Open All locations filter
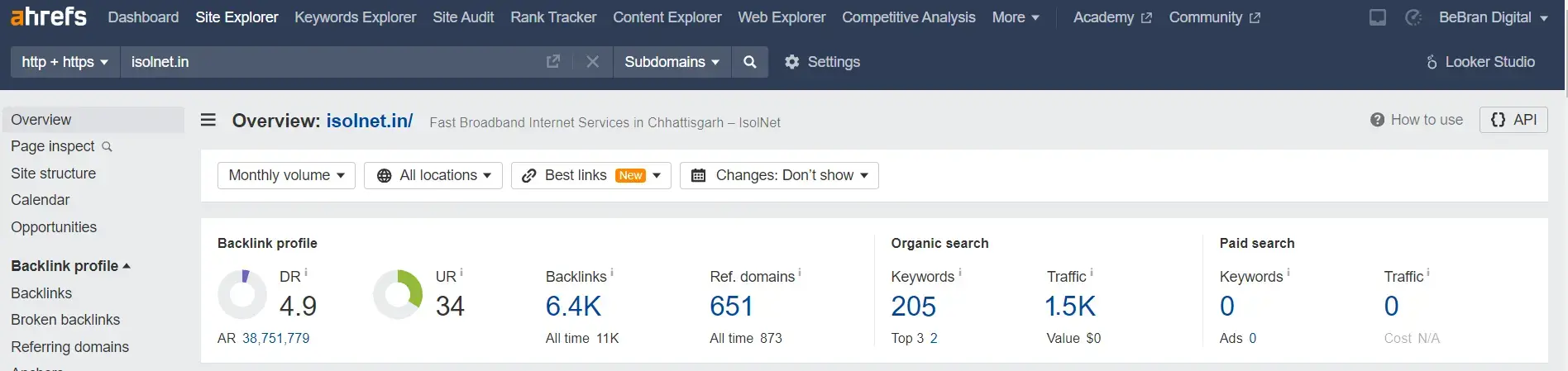The image size is (1568, 371). click(433, 175)
